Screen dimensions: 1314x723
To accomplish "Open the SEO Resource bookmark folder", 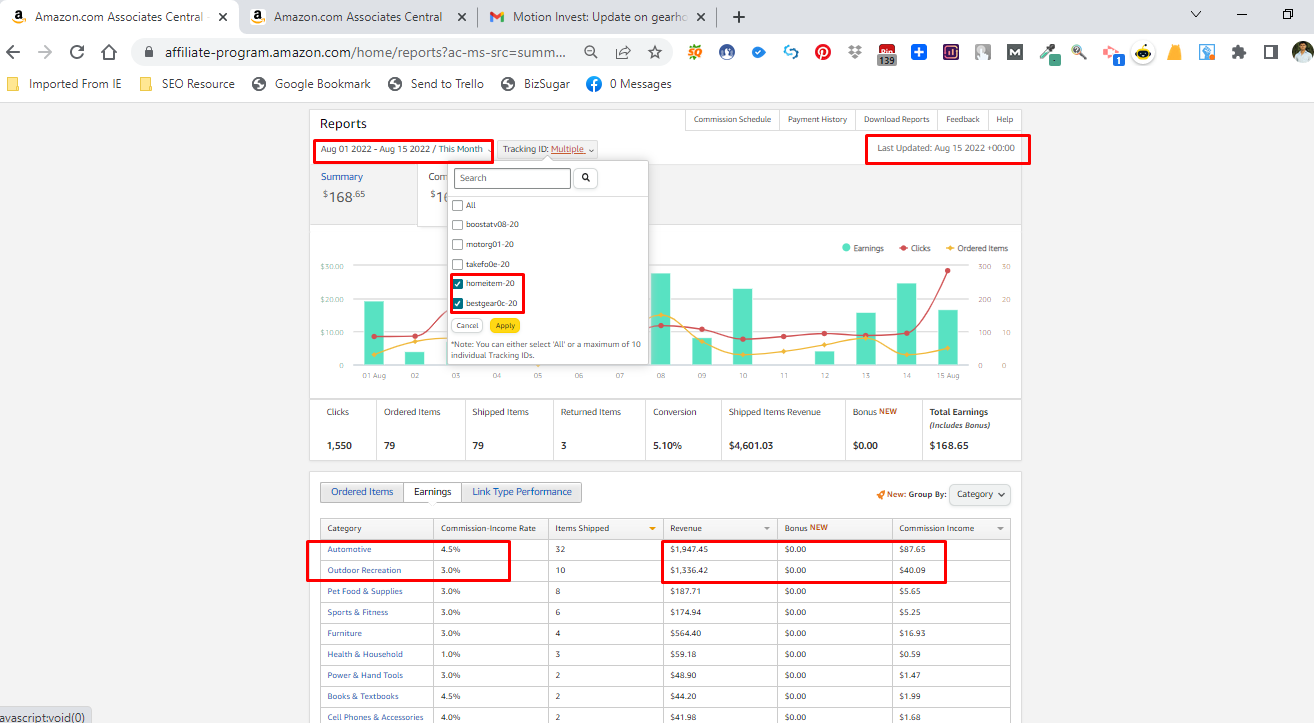I will point(187,84).
